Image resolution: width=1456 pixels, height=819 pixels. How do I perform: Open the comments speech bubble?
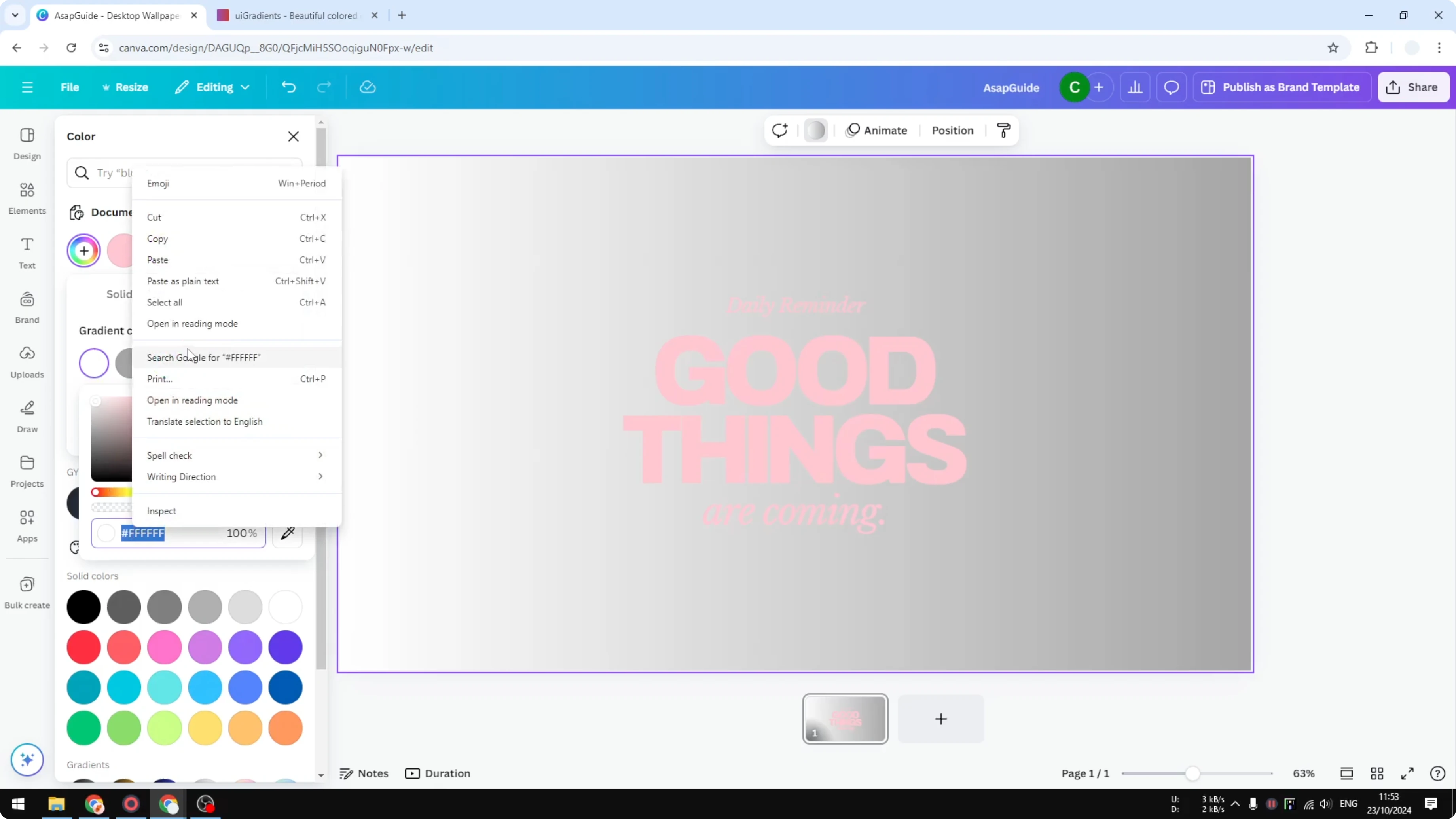(x=1171, y=87)
